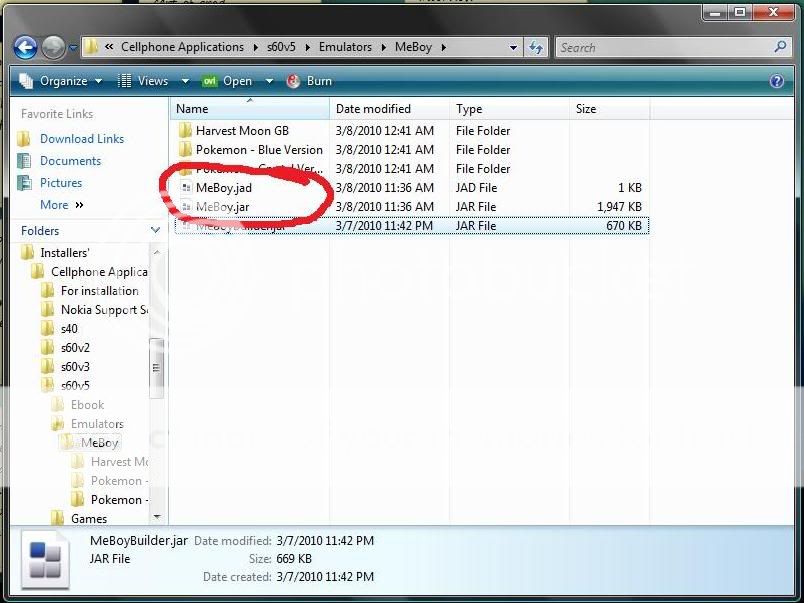
Task: Click the MeBoyBuilder.jar preview icon in details pane
Action: (x=45, y=559)
